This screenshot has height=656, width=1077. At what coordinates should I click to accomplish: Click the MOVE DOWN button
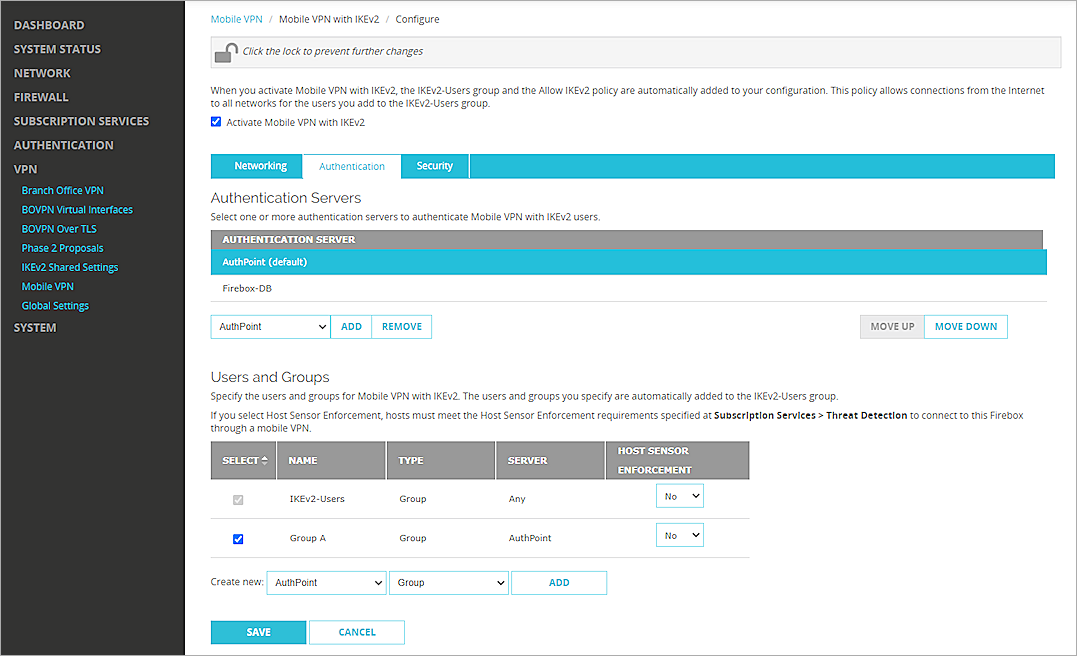[x=965, y=326]
